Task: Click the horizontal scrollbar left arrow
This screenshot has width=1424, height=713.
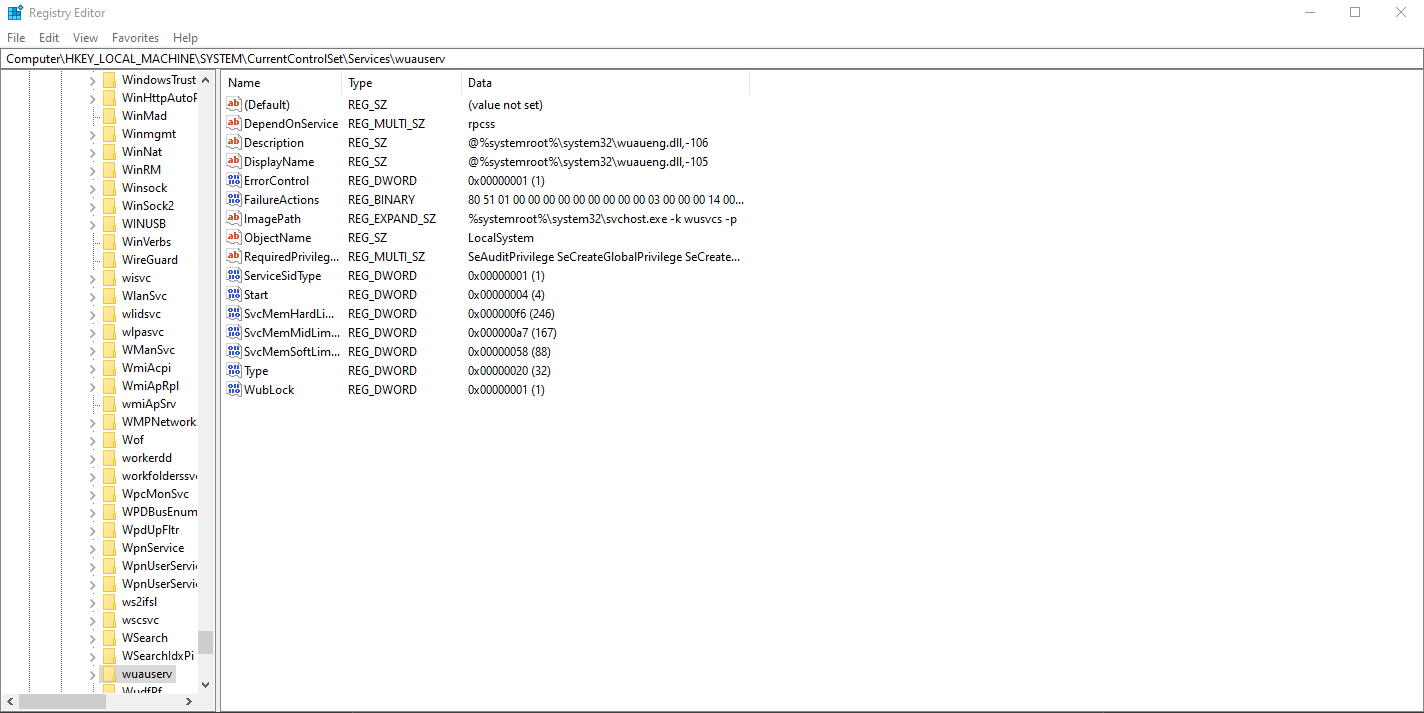Action: 8,702
